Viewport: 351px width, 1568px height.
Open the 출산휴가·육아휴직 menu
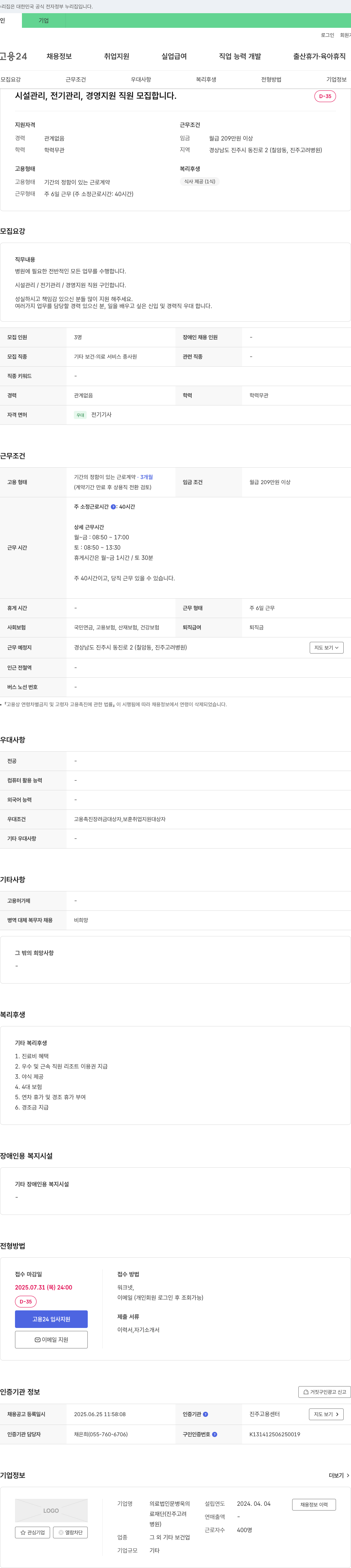tap(319, 57)
